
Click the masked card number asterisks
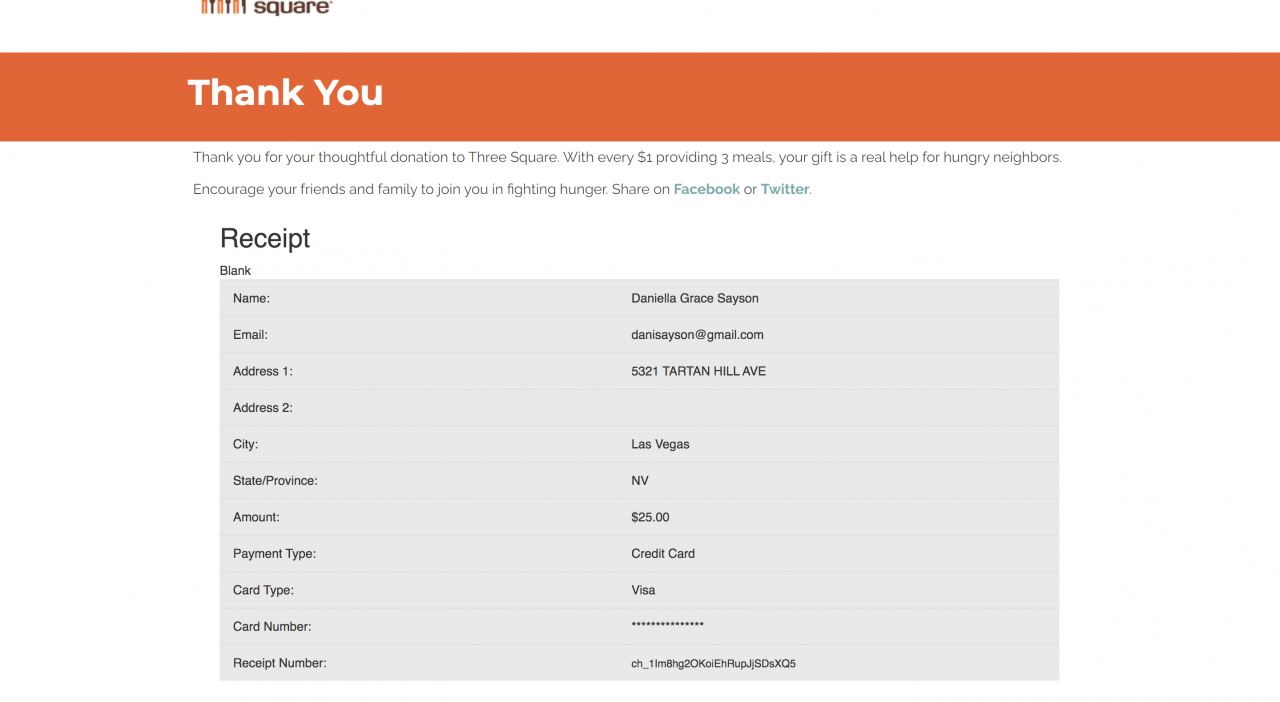[667, 626]
